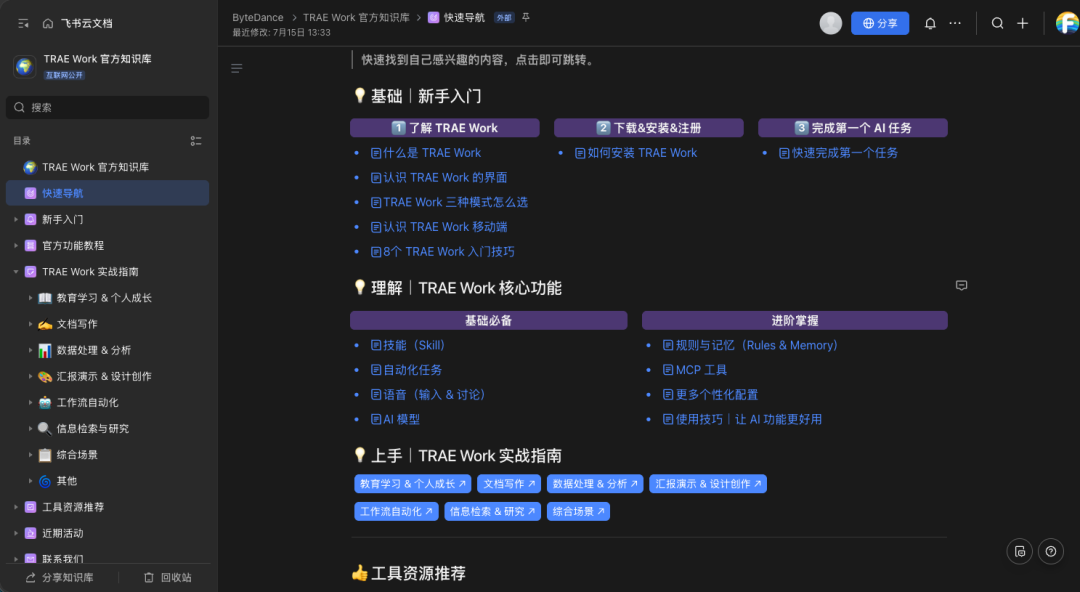Open the 快速完成第一个任务 link
The height and width of the screenshot is (592, 1080).
coord(838,153)
